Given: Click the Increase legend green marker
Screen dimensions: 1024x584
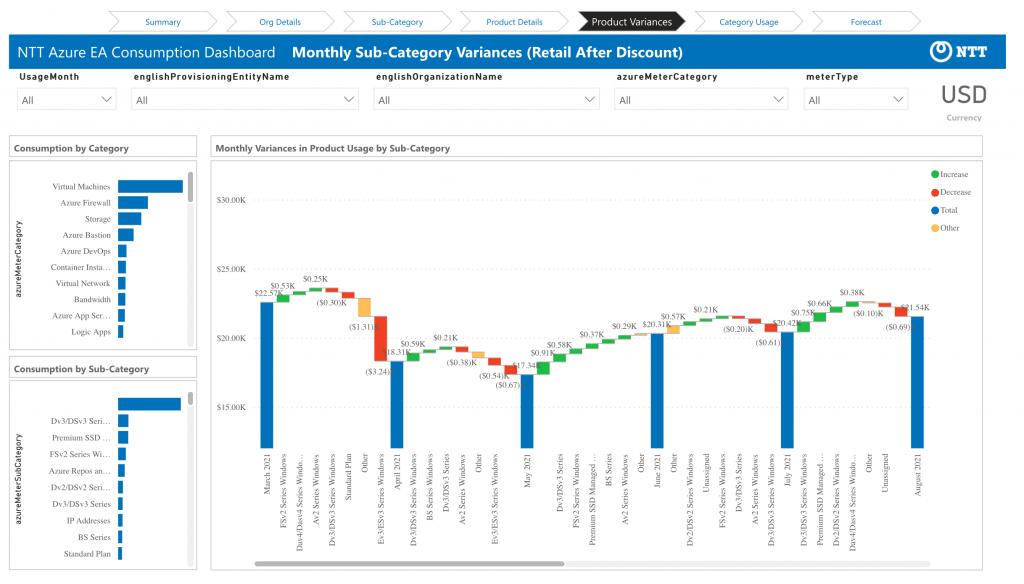Looking at the screenshot, I should click(935, 174).
